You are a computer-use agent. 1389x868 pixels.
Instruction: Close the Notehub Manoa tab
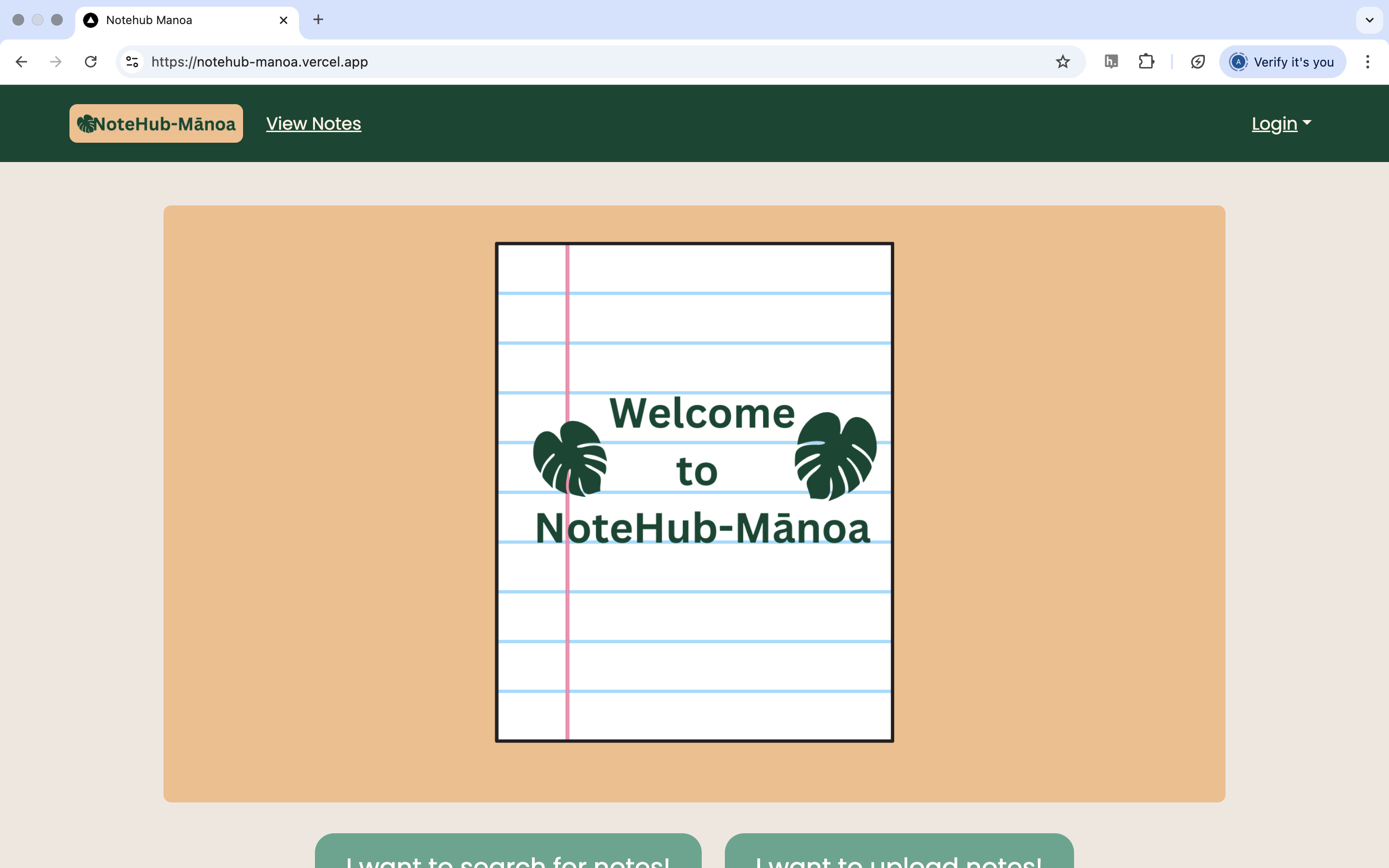click(x=284, y=20)
